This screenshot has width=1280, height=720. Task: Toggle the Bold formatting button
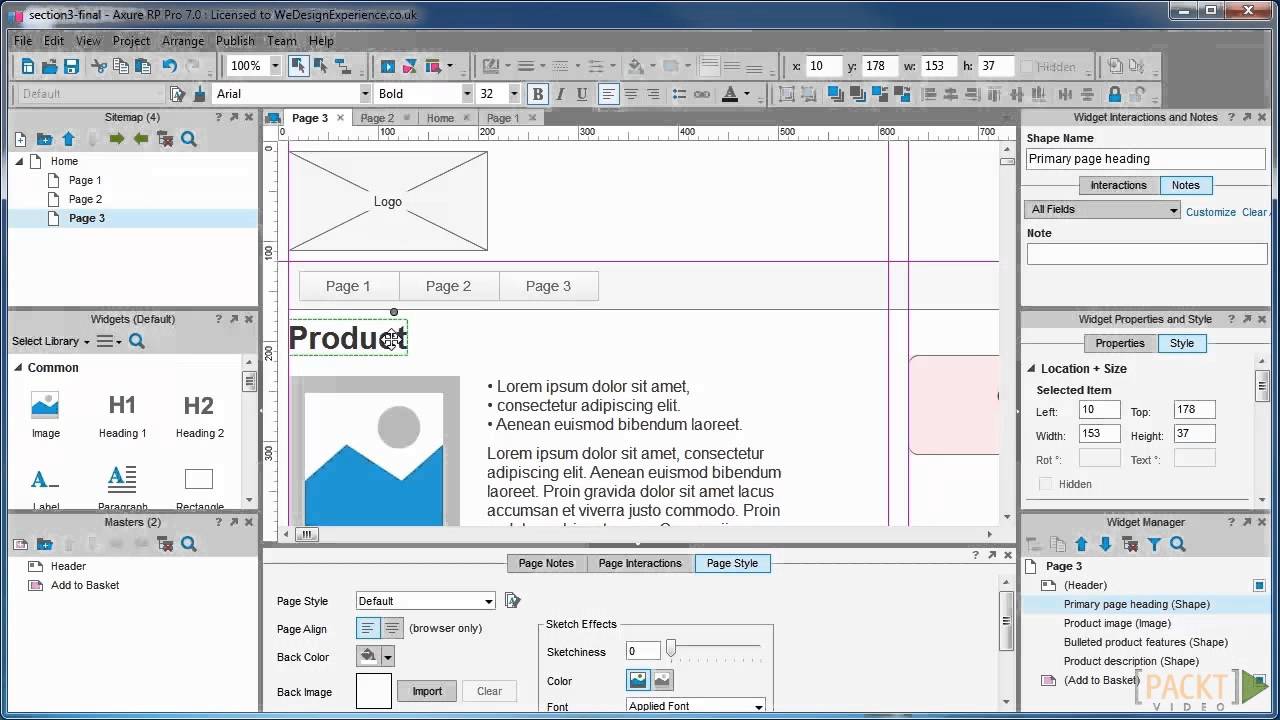537,94
